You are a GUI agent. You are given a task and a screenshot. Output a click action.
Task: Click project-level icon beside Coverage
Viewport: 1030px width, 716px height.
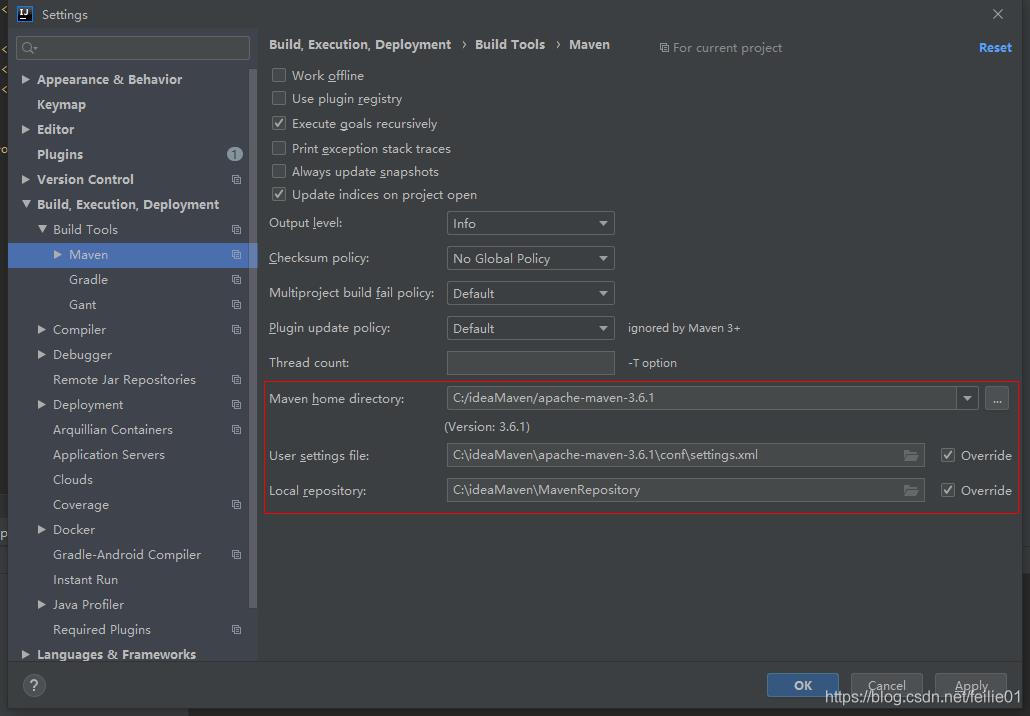pos(236,504)
